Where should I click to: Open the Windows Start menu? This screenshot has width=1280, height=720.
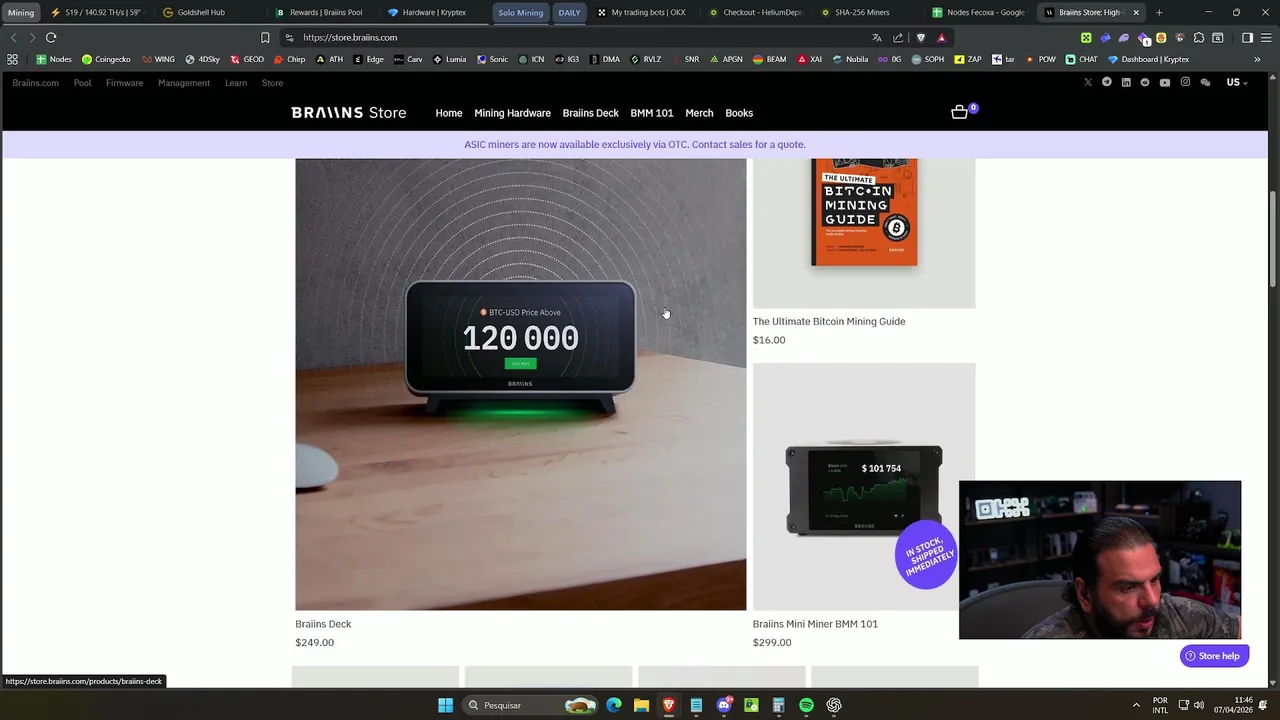pyautogui.click(x=445, y=705)
